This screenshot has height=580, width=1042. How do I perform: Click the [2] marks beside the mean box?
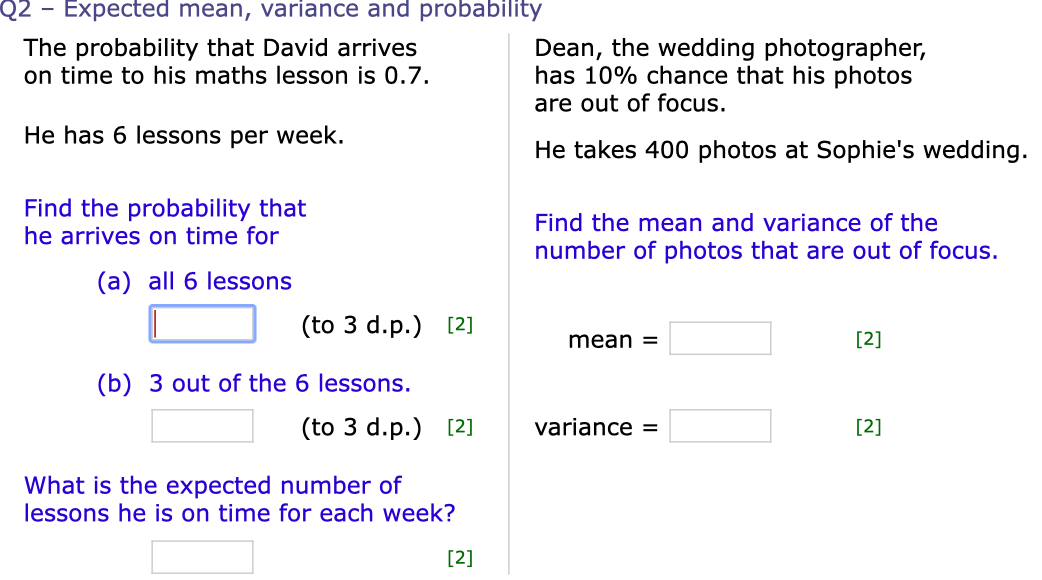(867, 339)
